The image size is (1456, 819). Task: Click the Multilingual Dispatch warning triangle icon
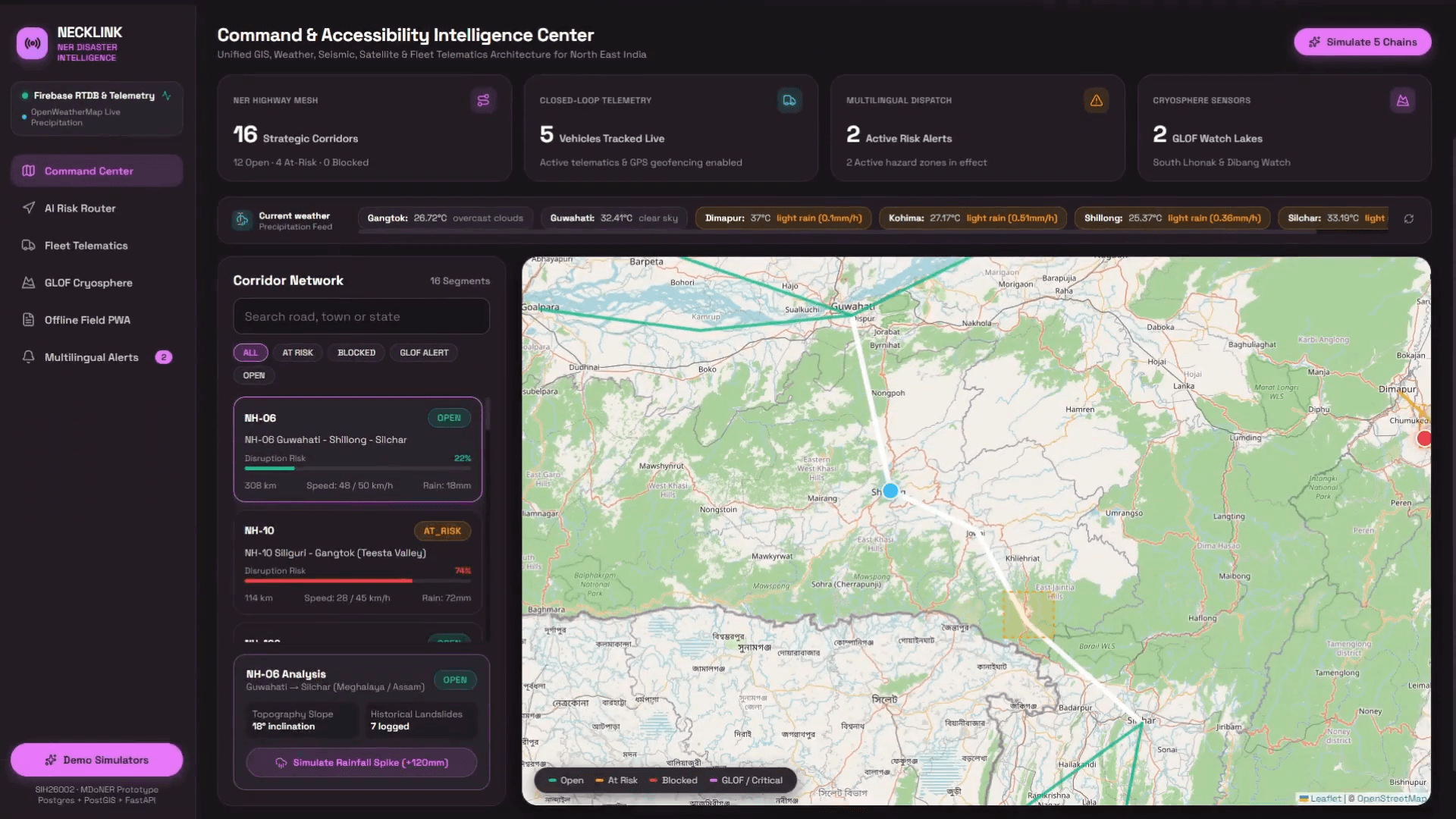1097,100
